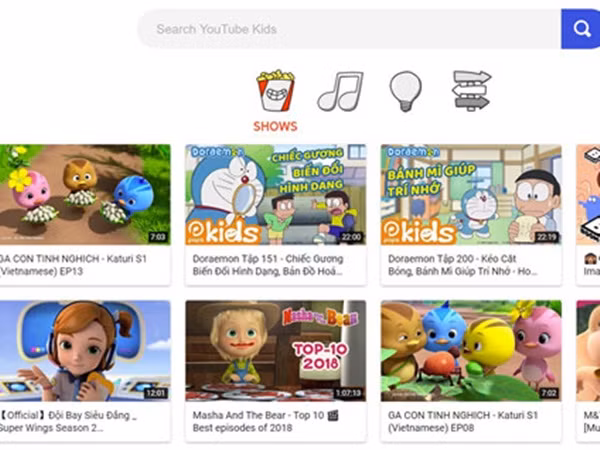600x450 pixels.
Task: Click the SHOWS label under popcorn
Action: tap(275, 126)
